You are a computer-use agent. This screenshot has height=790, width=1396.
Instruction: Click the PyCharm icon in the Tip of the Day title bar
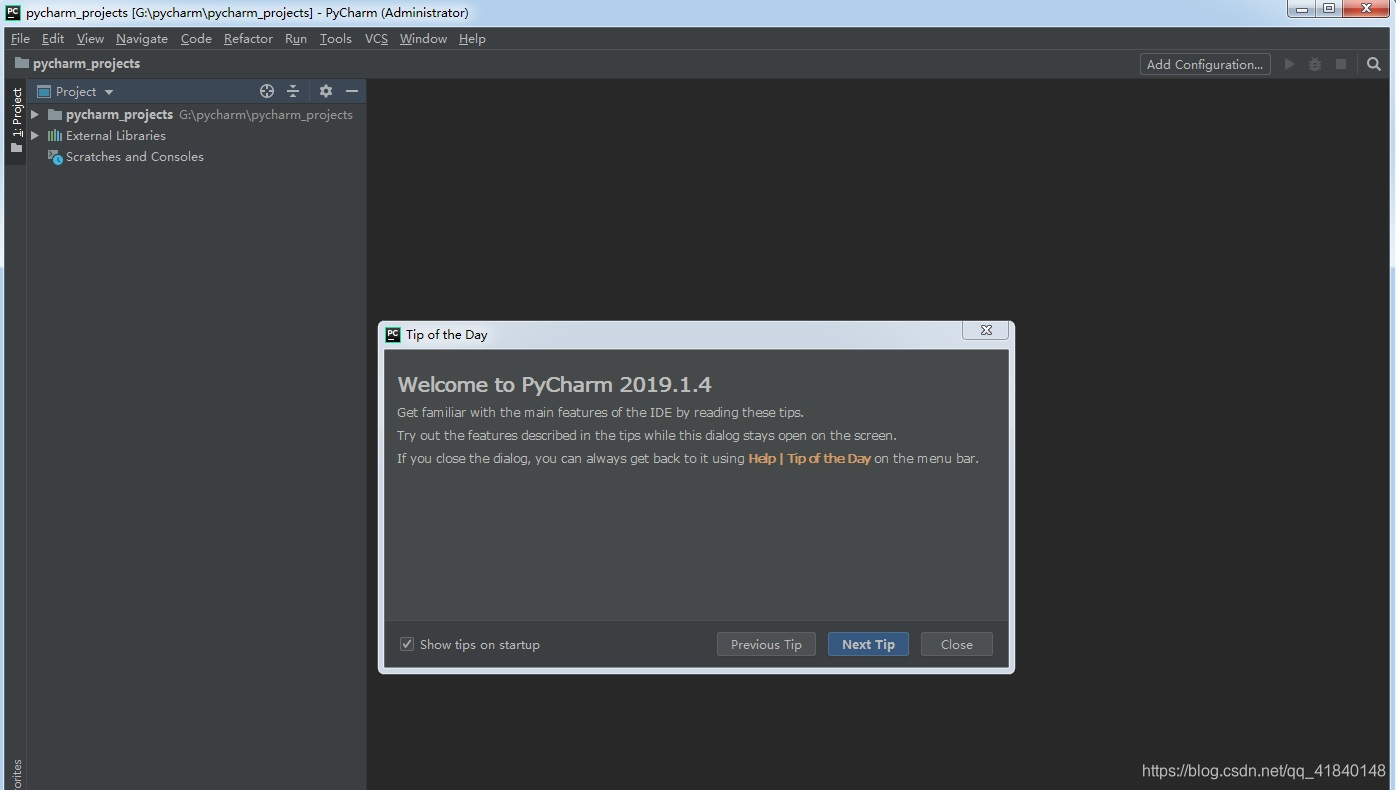[393, 335]
